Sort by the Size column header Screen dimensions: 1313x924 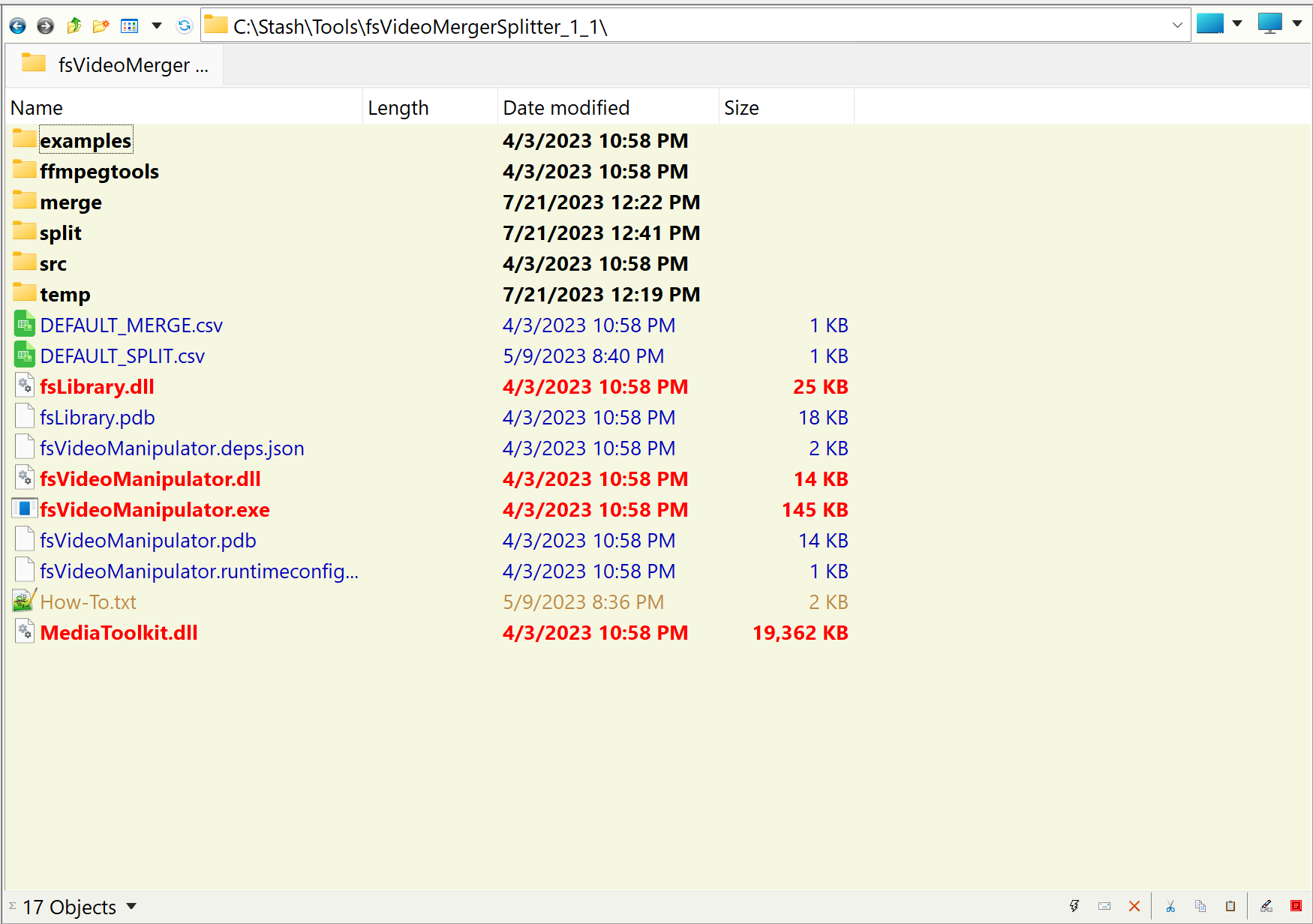point(786,108)
